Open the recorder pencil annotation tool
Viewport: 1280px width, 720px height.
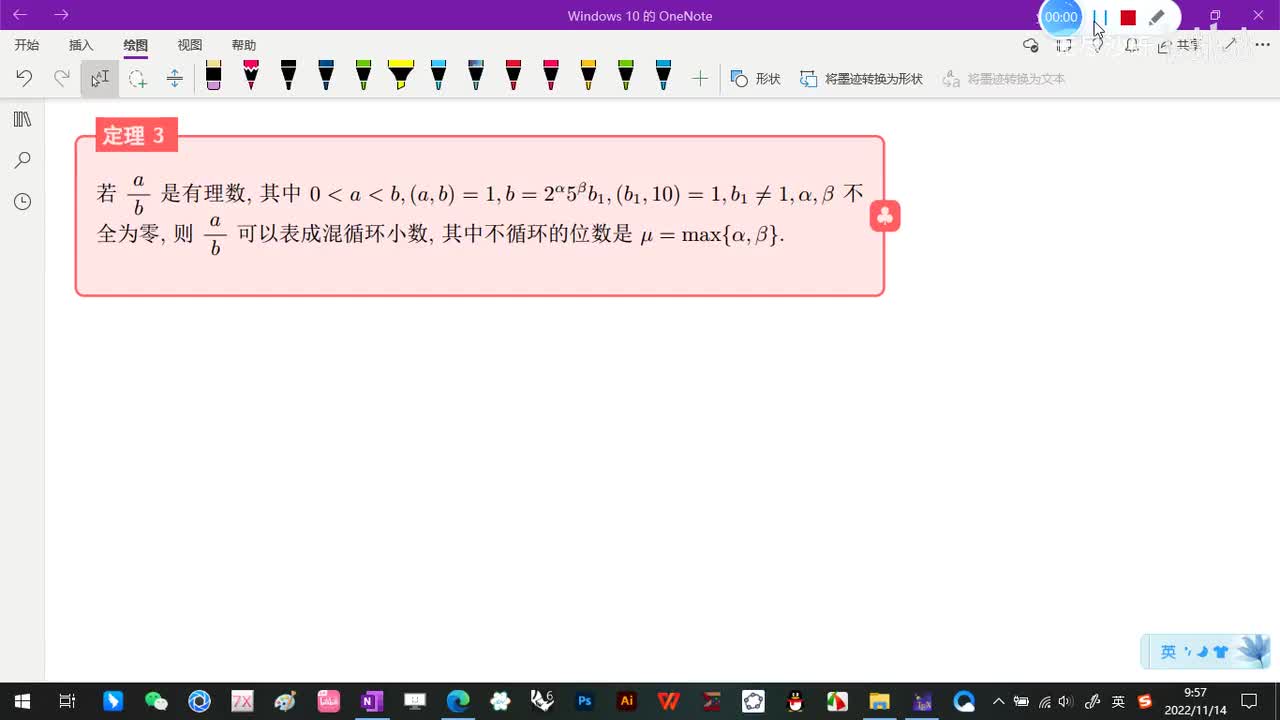coord(1157,17)
